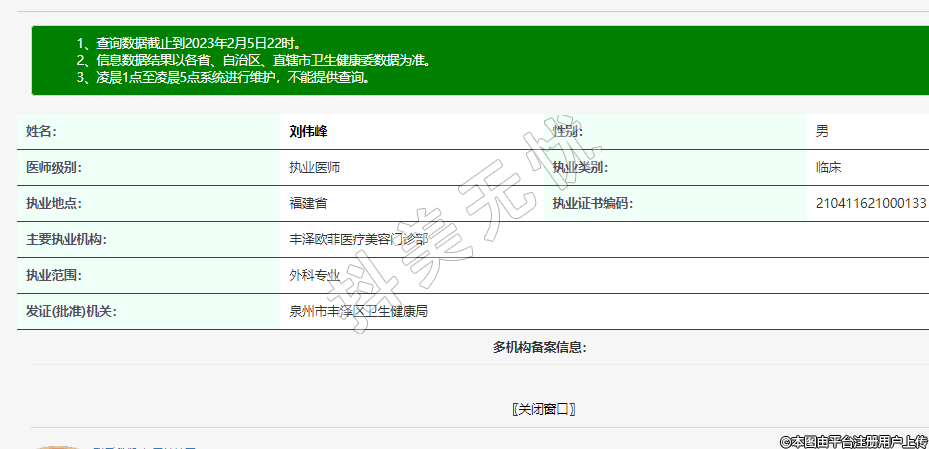Viewport: 929px width, 449px height.
Task: Click the 临床 practice category value
Action: click(828, 167)
